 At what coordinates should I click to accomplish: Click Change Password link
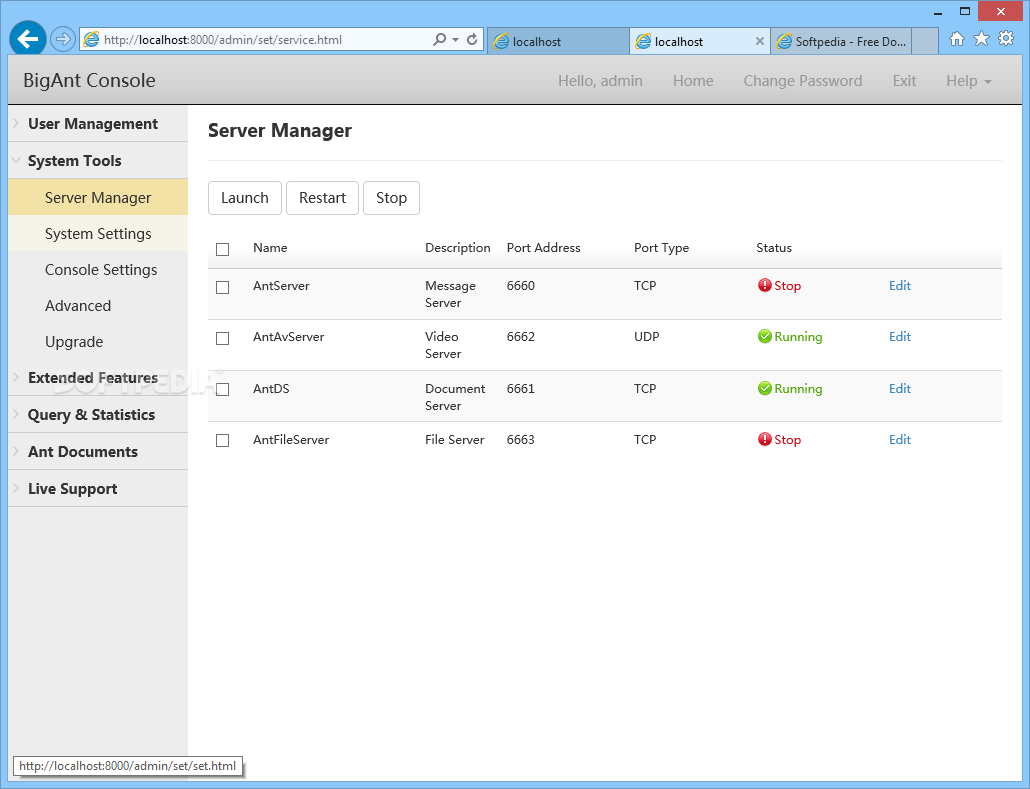[x=803, y=81]
